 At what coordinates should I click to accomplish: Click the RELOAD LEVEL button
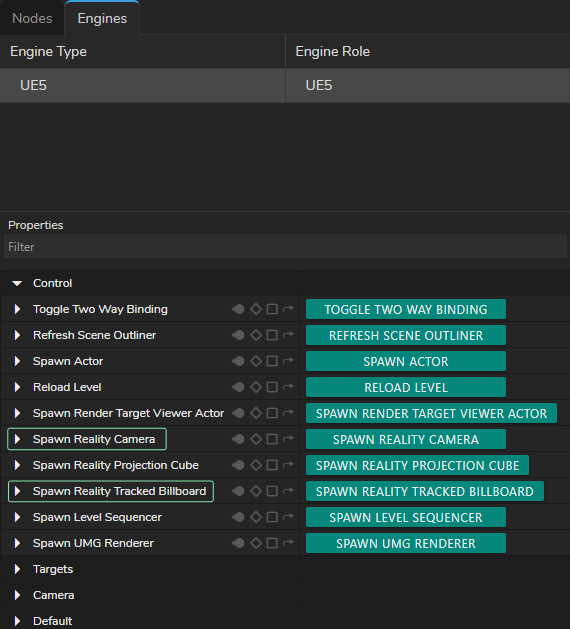pos(406,387)
